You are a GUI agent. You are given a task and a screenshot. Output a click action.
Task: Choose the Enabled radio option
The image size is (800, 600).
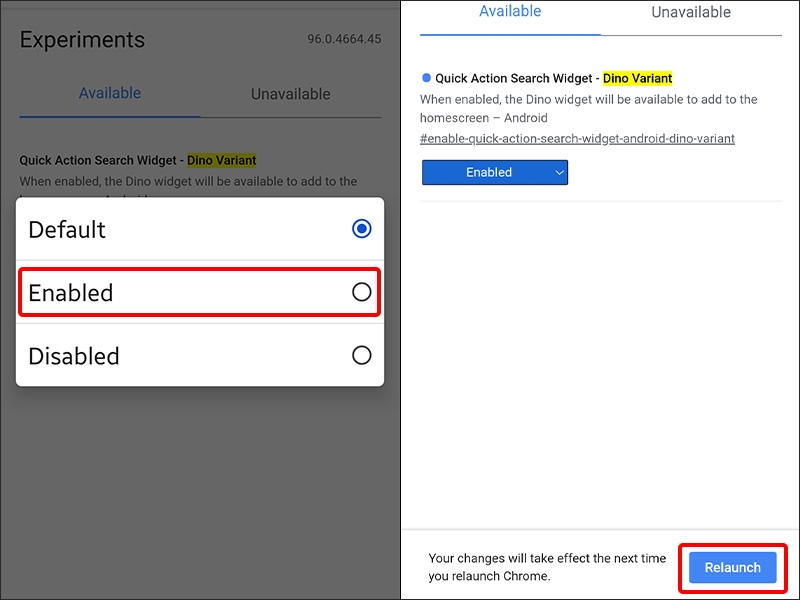(x=361, y=292)
